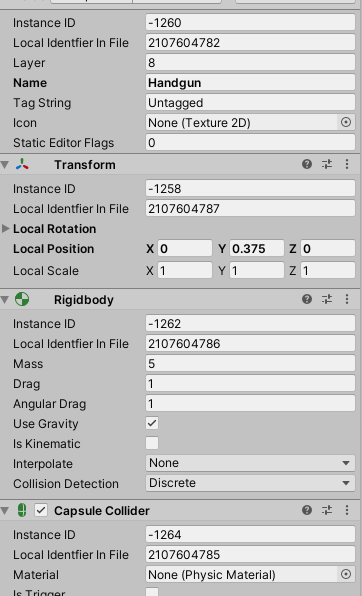
Task: Click the Local Scale label
Action: tap(46, 270)
